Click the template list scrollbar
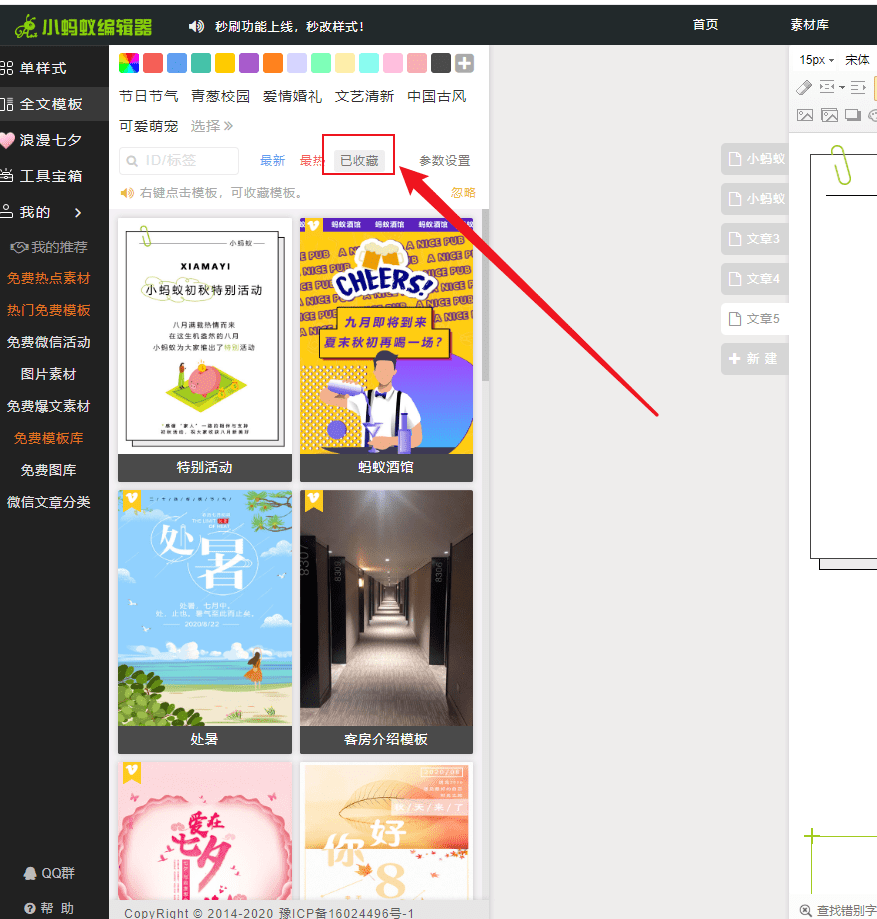Image resolution: width=877 pixels, height=919 pixels. point(485,296)
